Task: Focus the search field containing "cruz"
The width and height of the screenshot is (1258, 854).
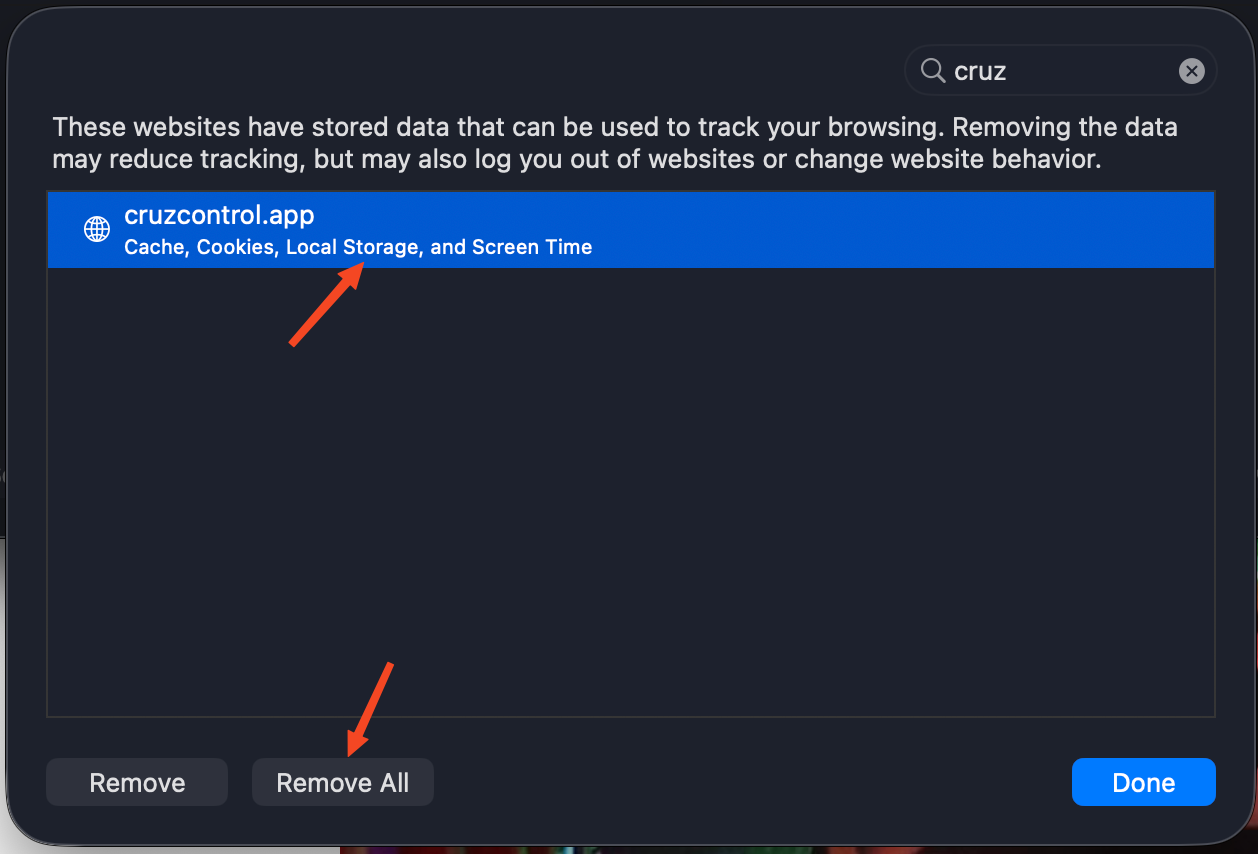Action: [1060, 71]
